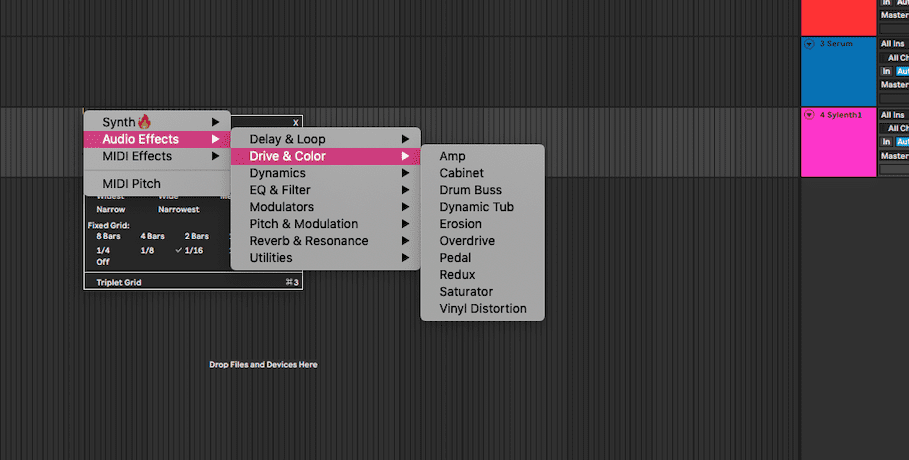Set Sylenth1 track monitor to In
Screen dimensions: 909x460
(x=886, y=142)
